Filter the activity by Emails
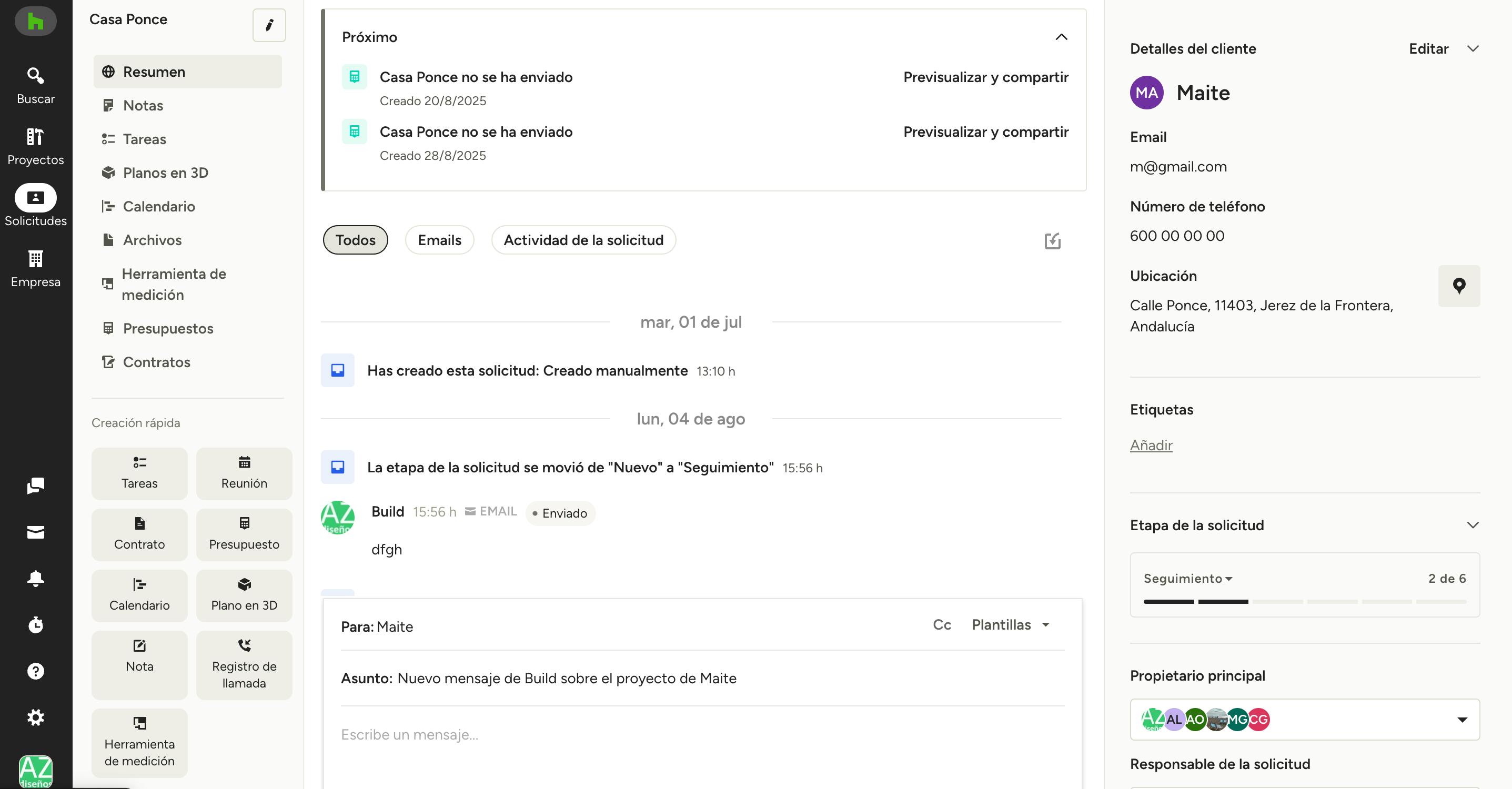 tap(439, 240)
